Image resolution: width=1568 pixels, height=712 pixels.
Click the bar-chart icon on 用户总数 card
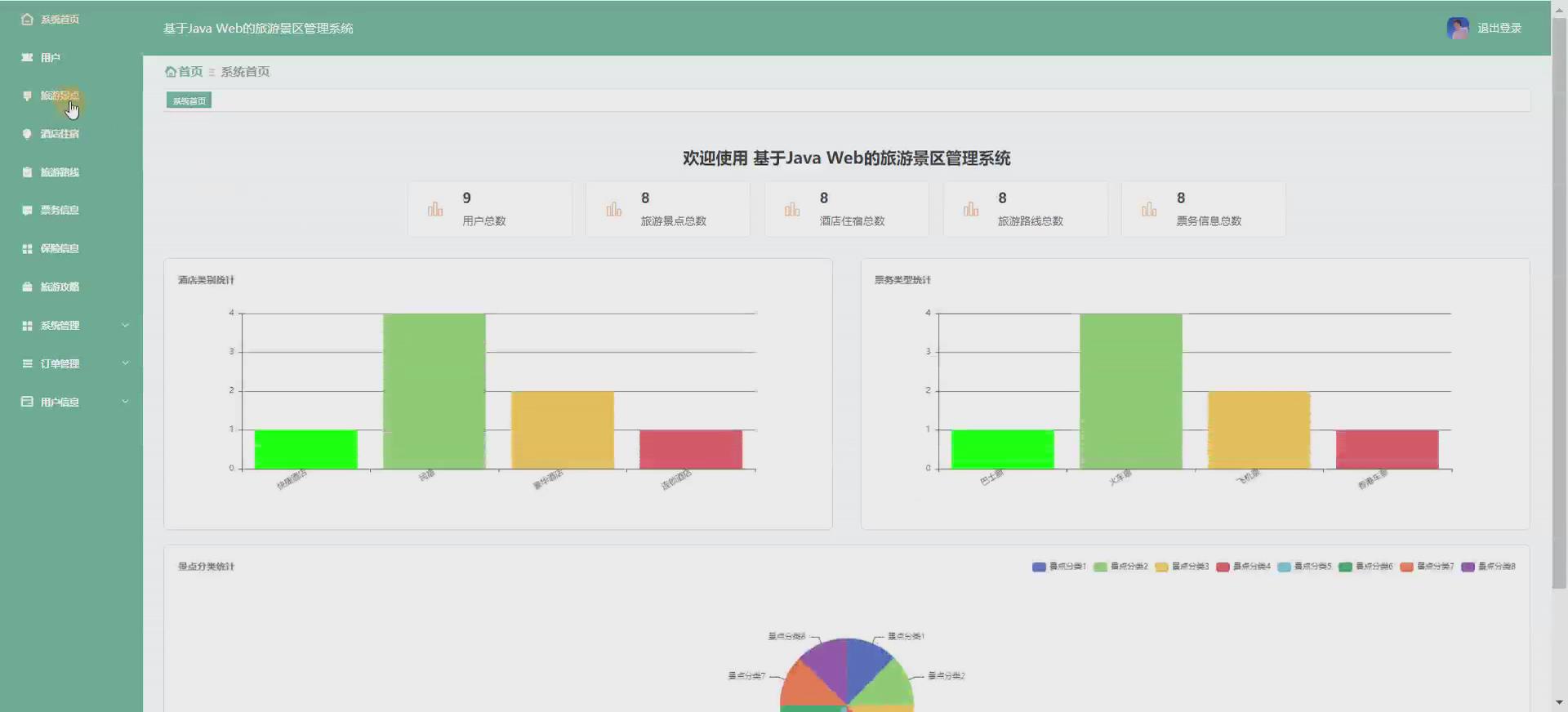pos(435,209)
